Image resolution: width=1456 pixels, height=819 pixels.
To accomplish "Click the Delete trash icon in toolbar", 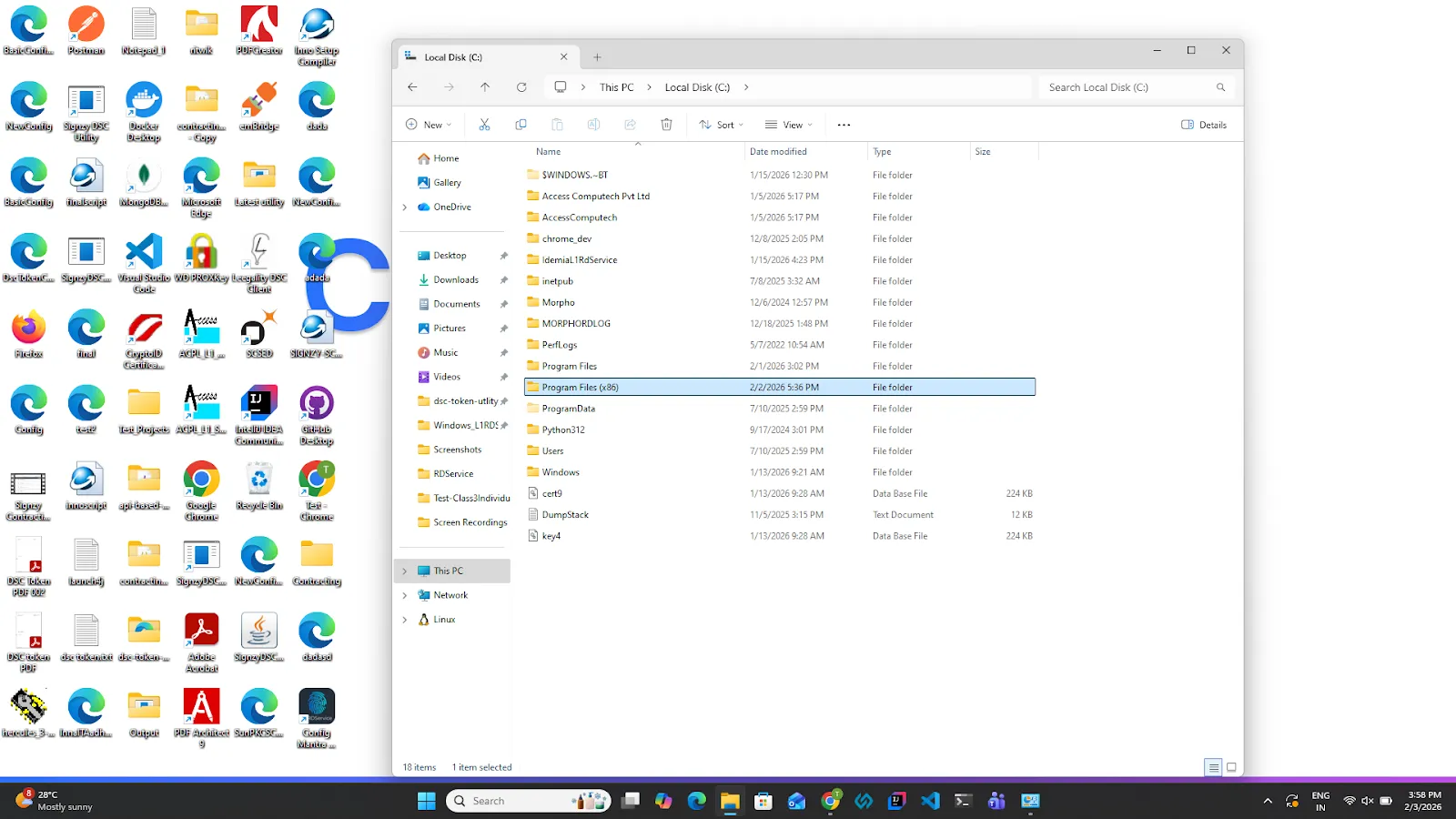I will tap(666, 125).
